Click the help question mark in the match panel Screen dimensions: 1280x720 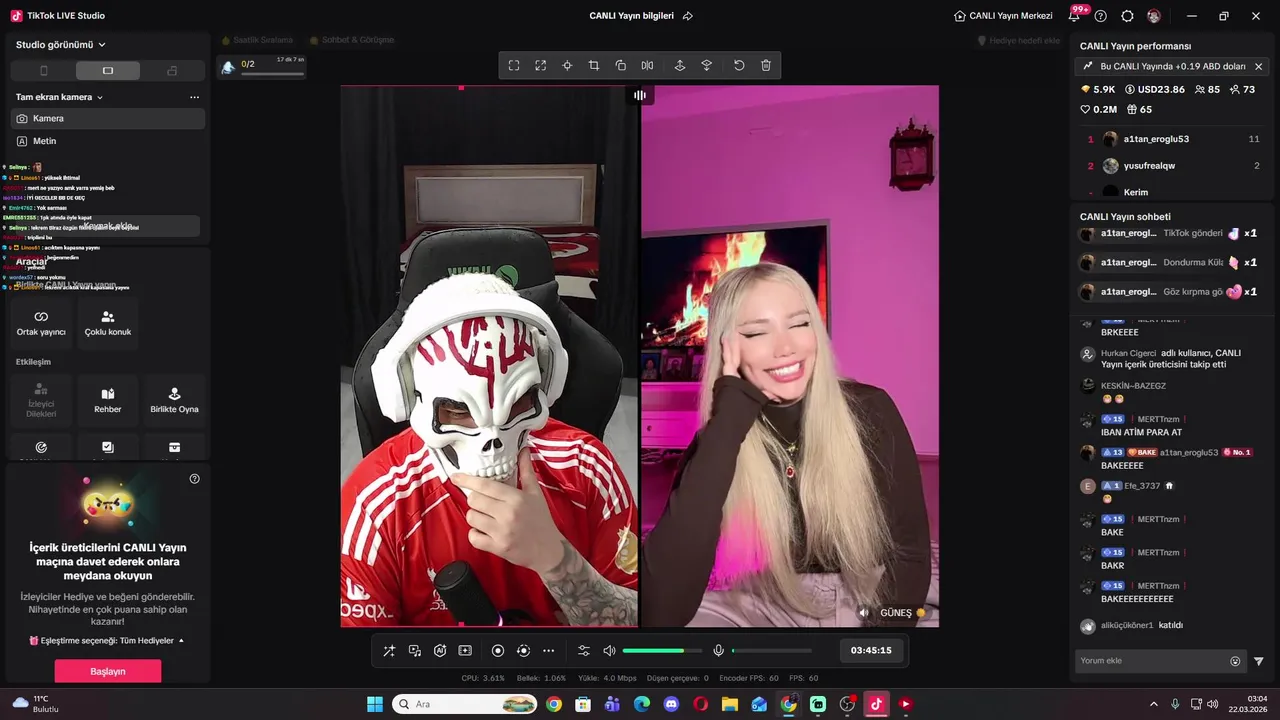[195, 479]
